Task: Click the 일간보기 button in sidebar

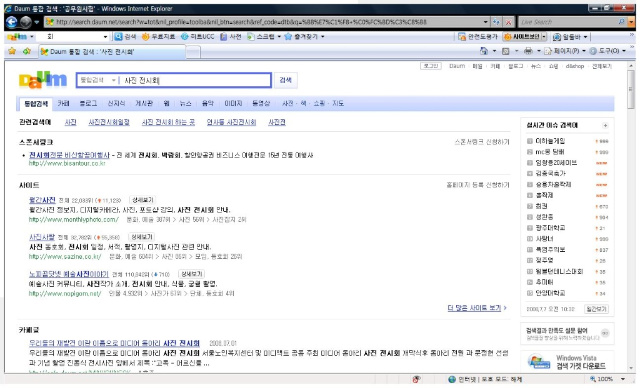Action: pyautogui.click(x=596, y=309)
